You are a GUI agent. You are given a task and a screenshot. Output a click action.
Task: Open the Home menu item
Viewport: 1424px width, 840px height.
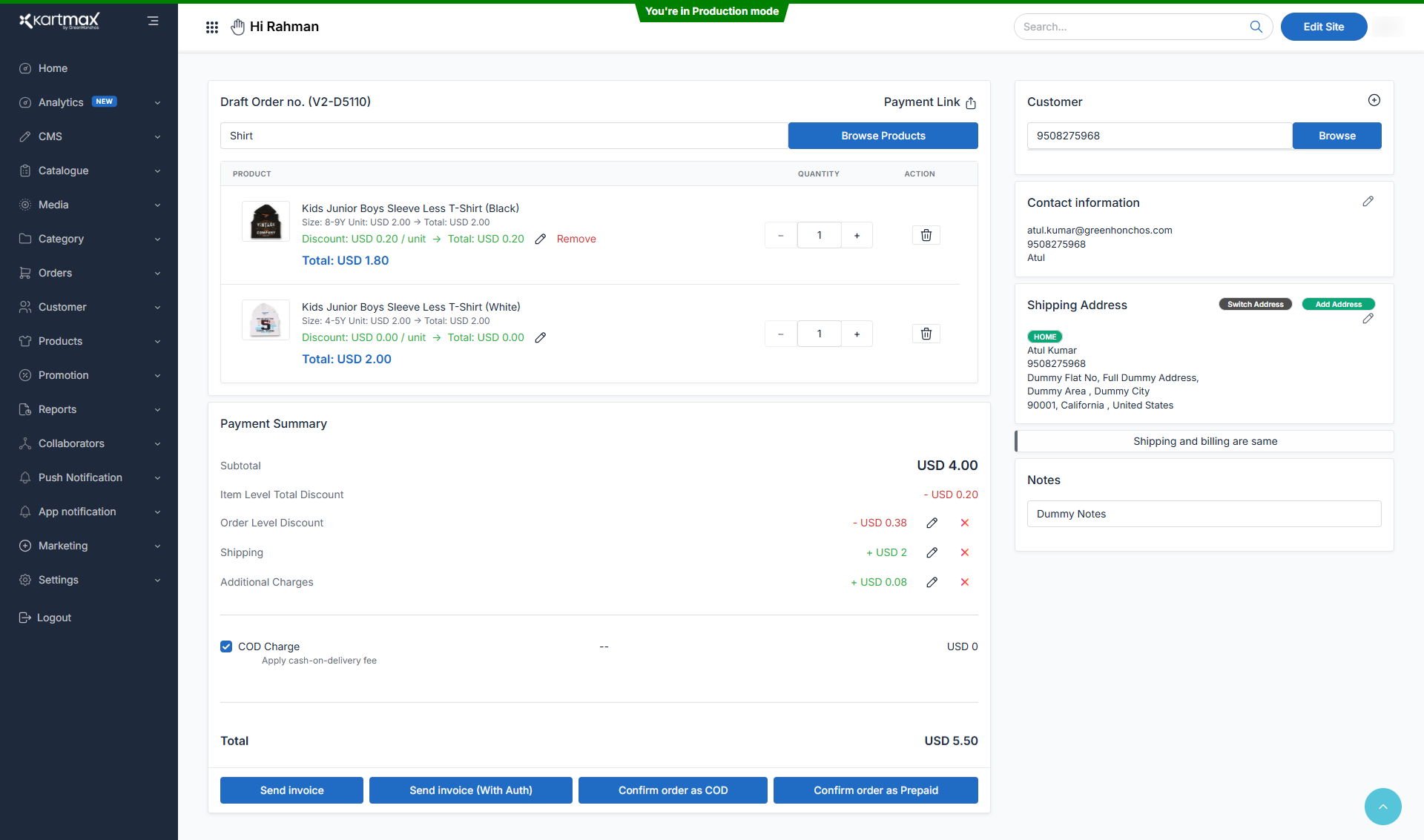(53, 68)
